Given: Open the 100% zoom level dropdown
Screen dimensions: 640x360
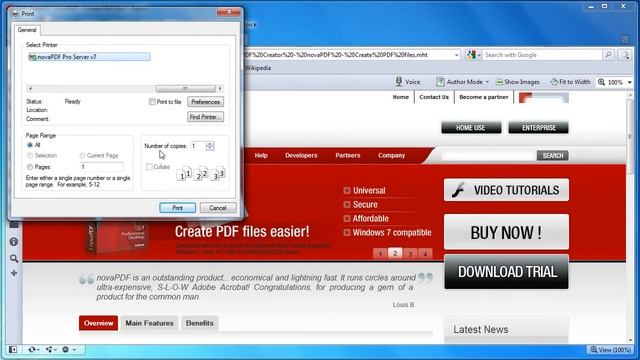Looking at the screenshot, I should [x=629, y=82].
